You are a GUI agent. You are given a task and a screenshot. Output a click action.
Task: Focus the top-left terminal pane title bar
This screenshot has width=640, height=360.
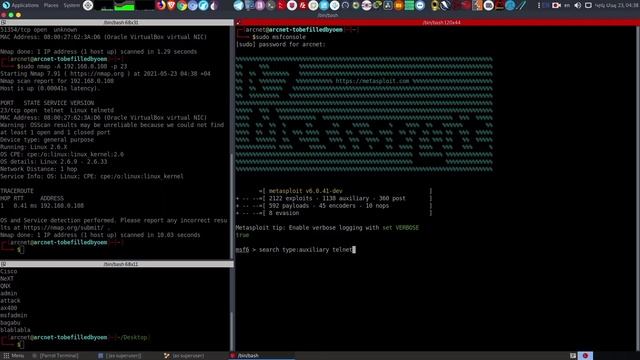(117, 22)
